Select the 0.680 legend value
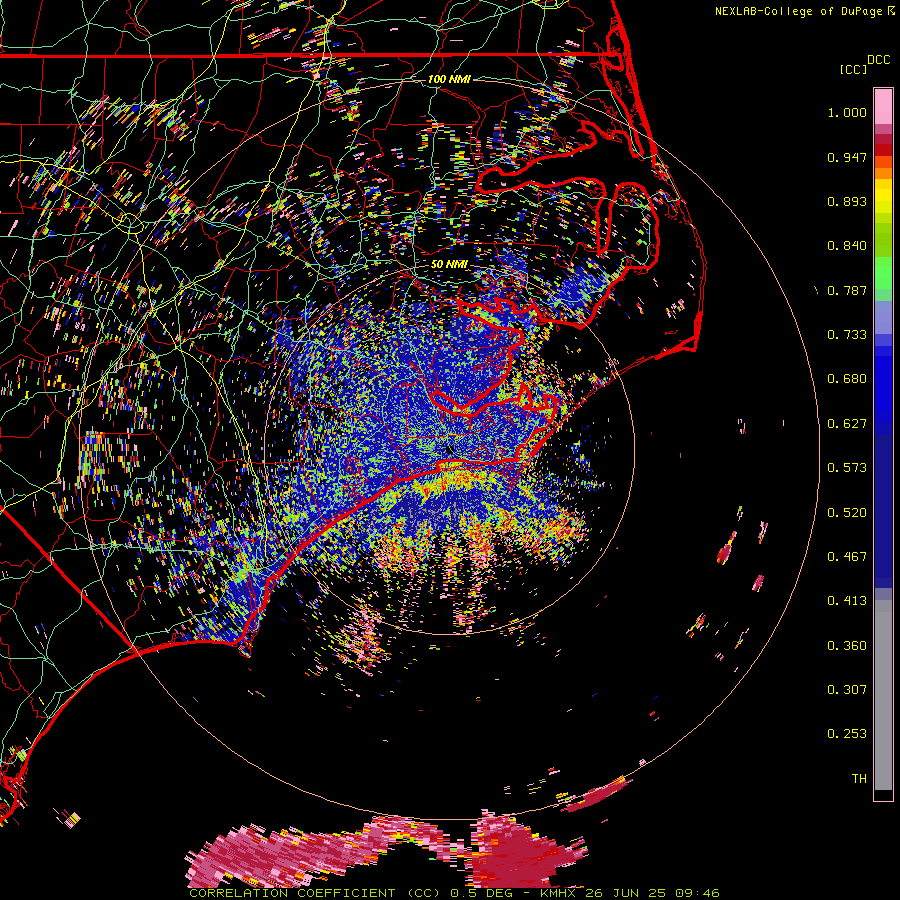900x900 pixels. tap(847, 379)
